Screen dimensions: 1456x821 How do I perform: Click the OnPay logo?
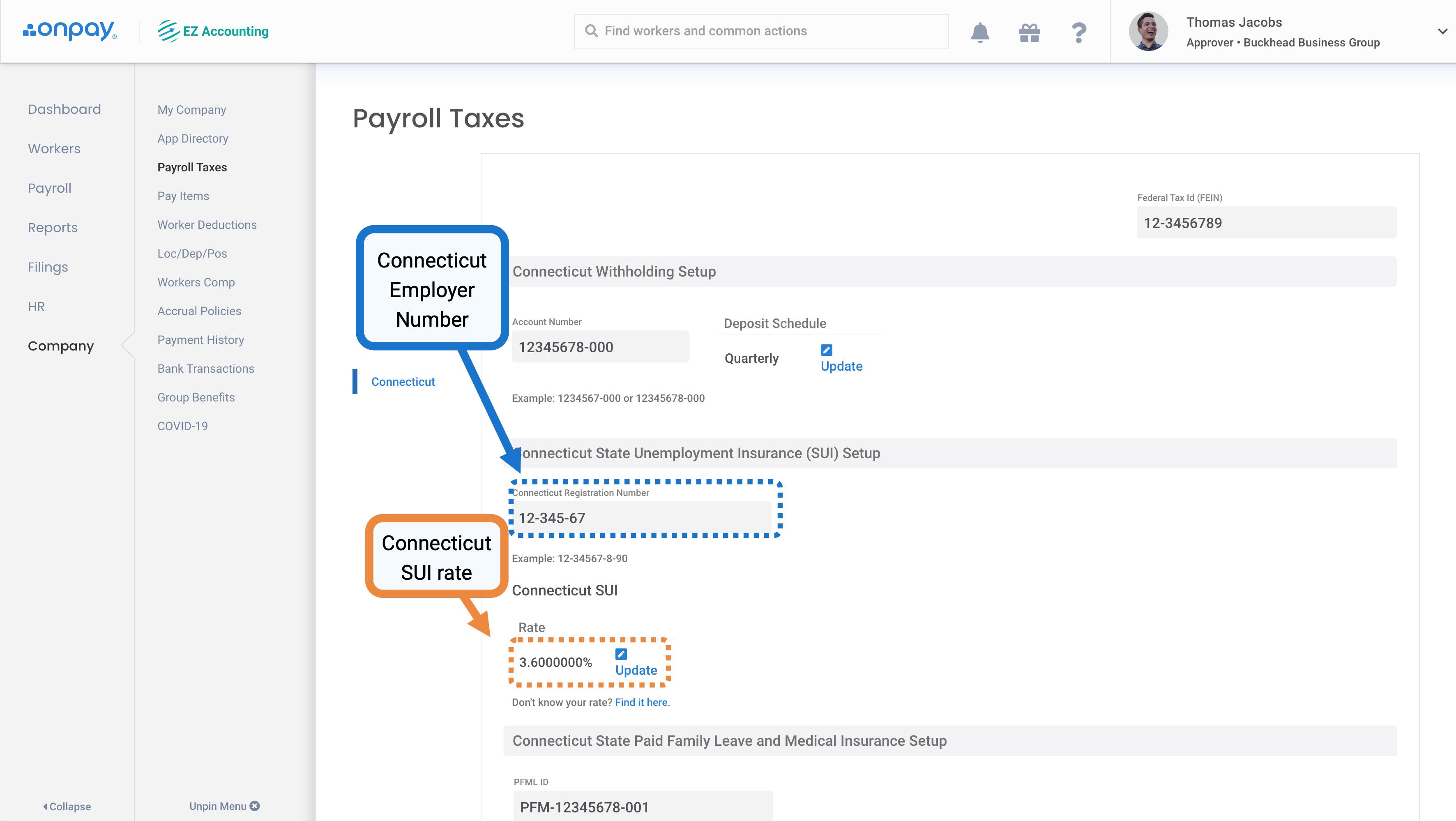coord(69,30)
